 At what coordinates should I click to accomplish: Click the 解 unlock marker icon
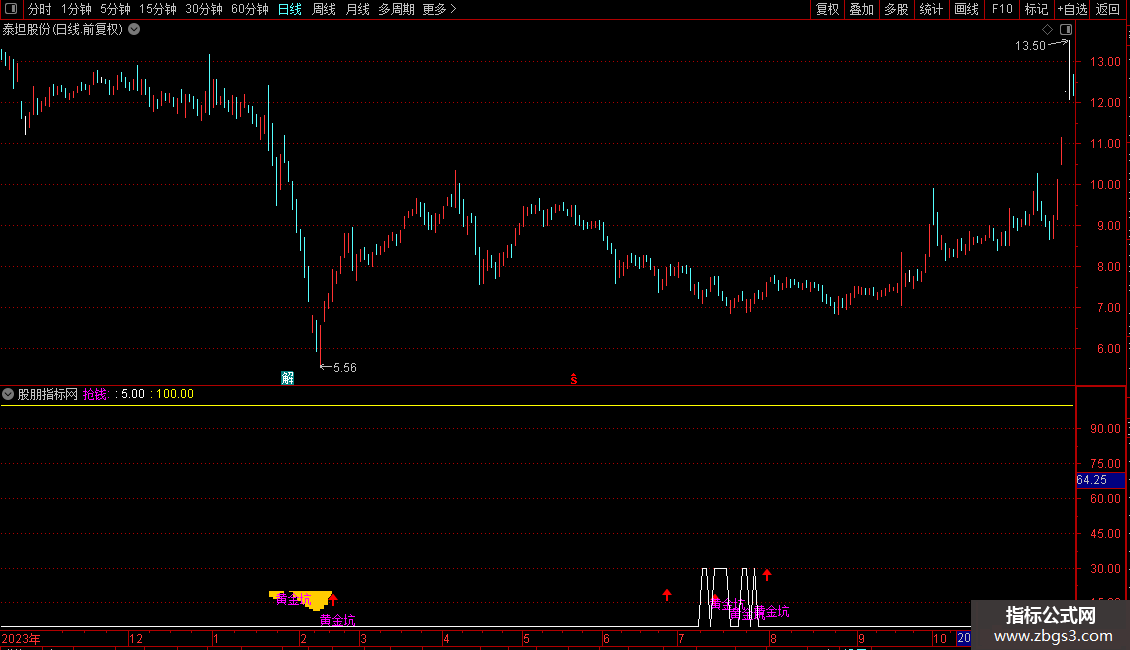[x=288, y=378]
